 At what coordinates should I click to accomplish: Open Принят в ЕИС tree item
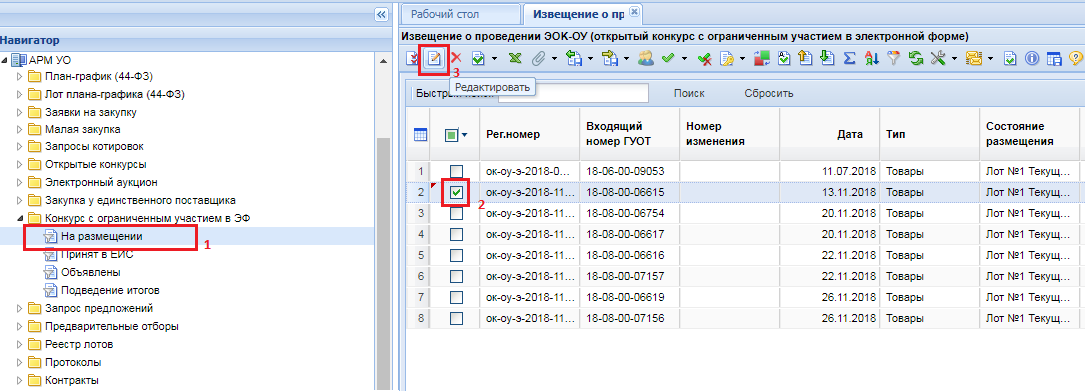tap(97, 254)
